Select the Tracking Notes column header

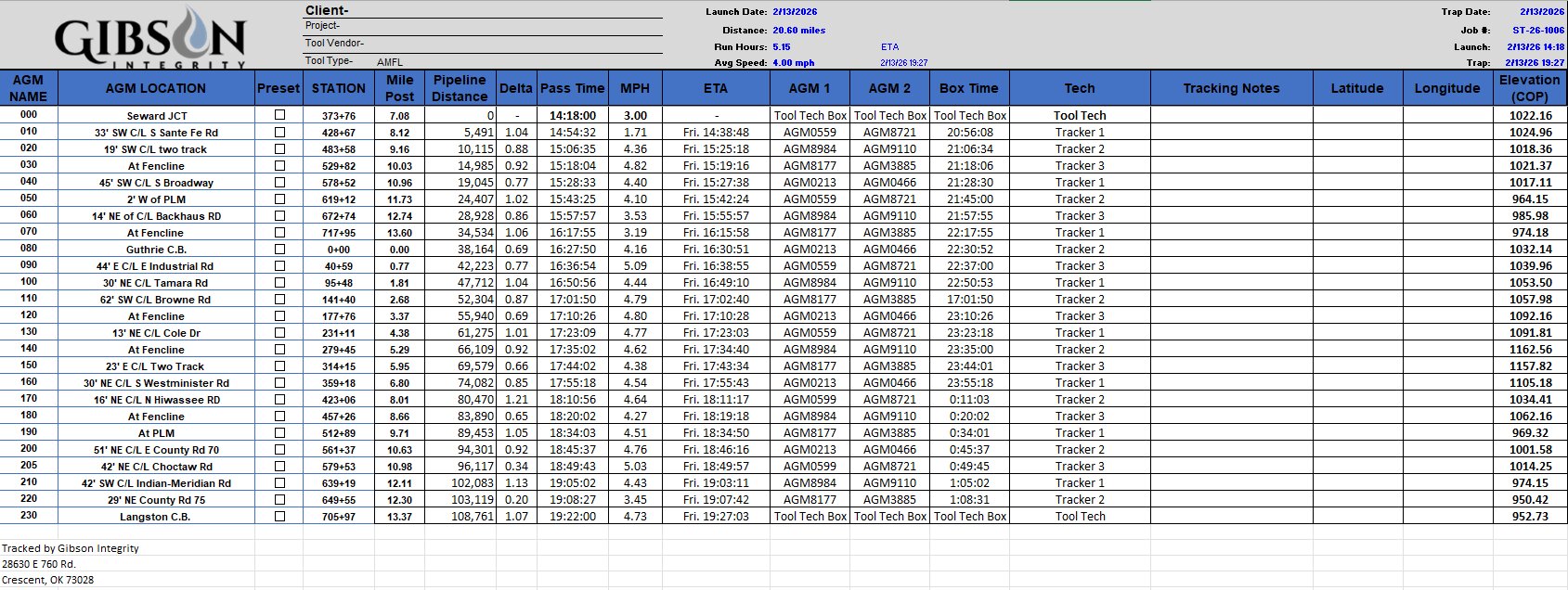point(1231,88)
